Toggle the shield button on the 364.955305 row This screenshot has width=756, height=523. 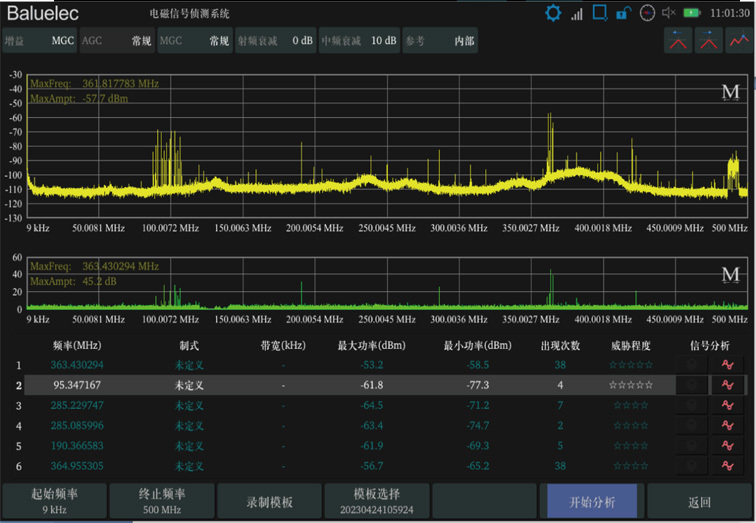(x=691, y=465)
